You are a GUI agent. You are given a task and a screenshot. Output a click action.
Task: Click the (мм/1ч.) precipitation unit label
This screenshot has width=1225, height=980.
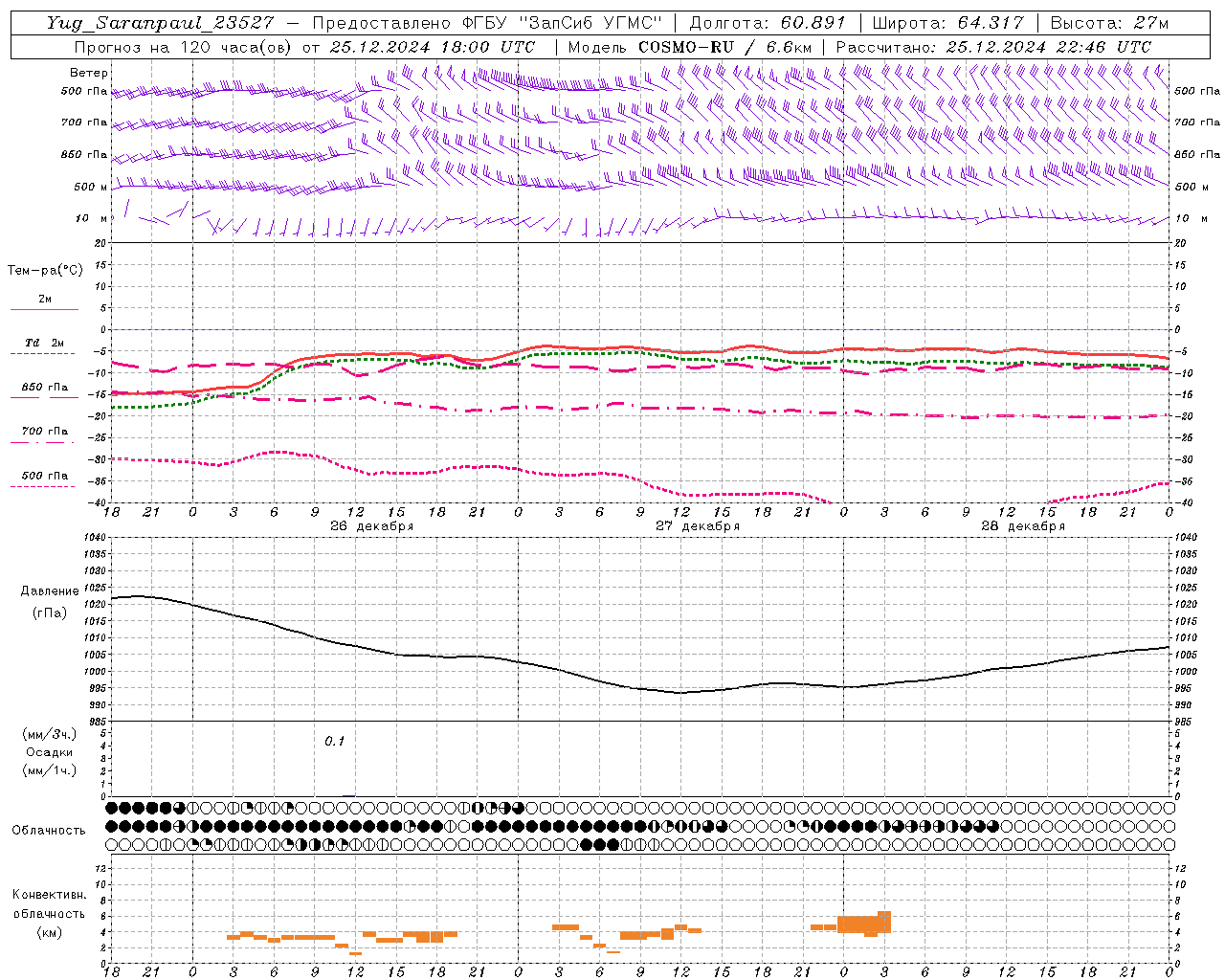[50, 770]
